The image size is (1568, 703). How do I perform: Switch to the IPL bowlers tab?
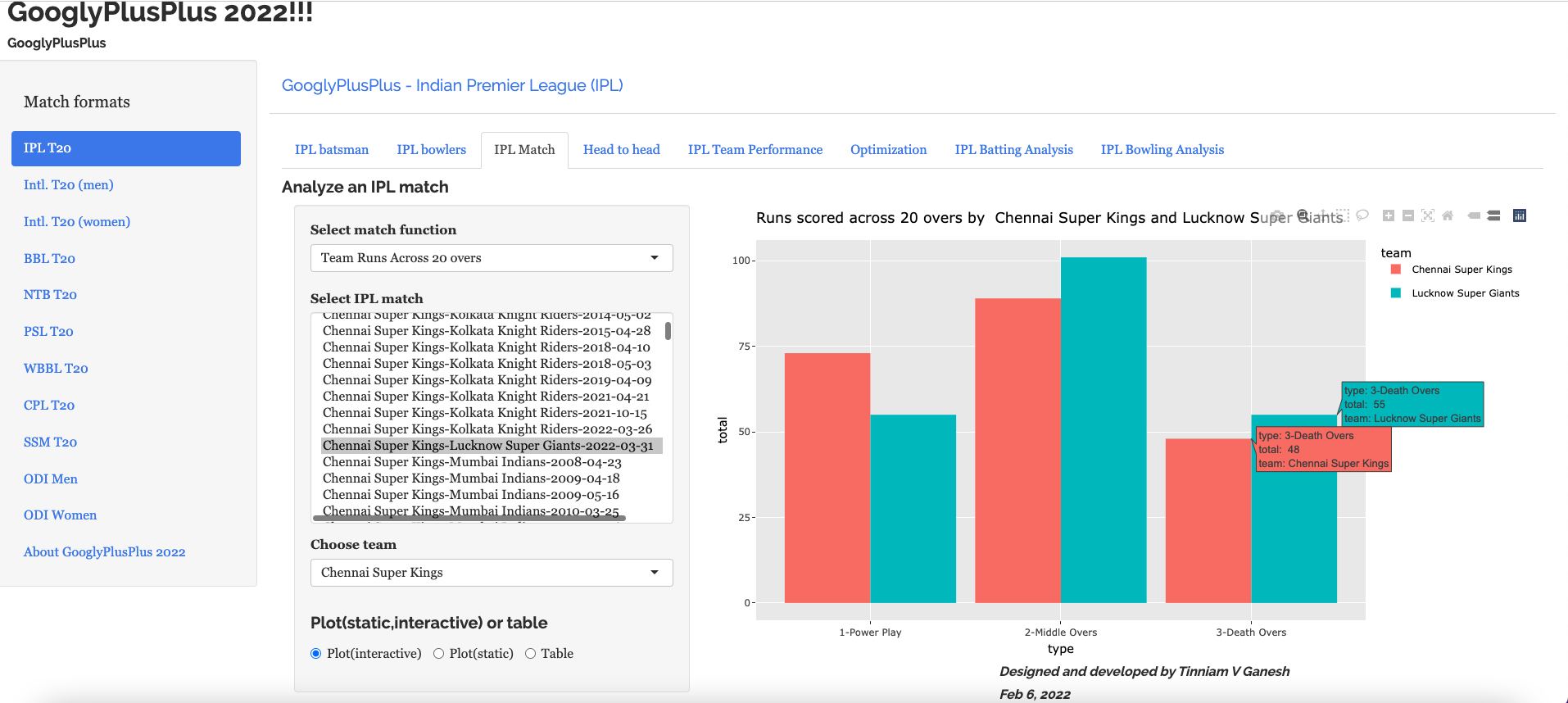431,150
